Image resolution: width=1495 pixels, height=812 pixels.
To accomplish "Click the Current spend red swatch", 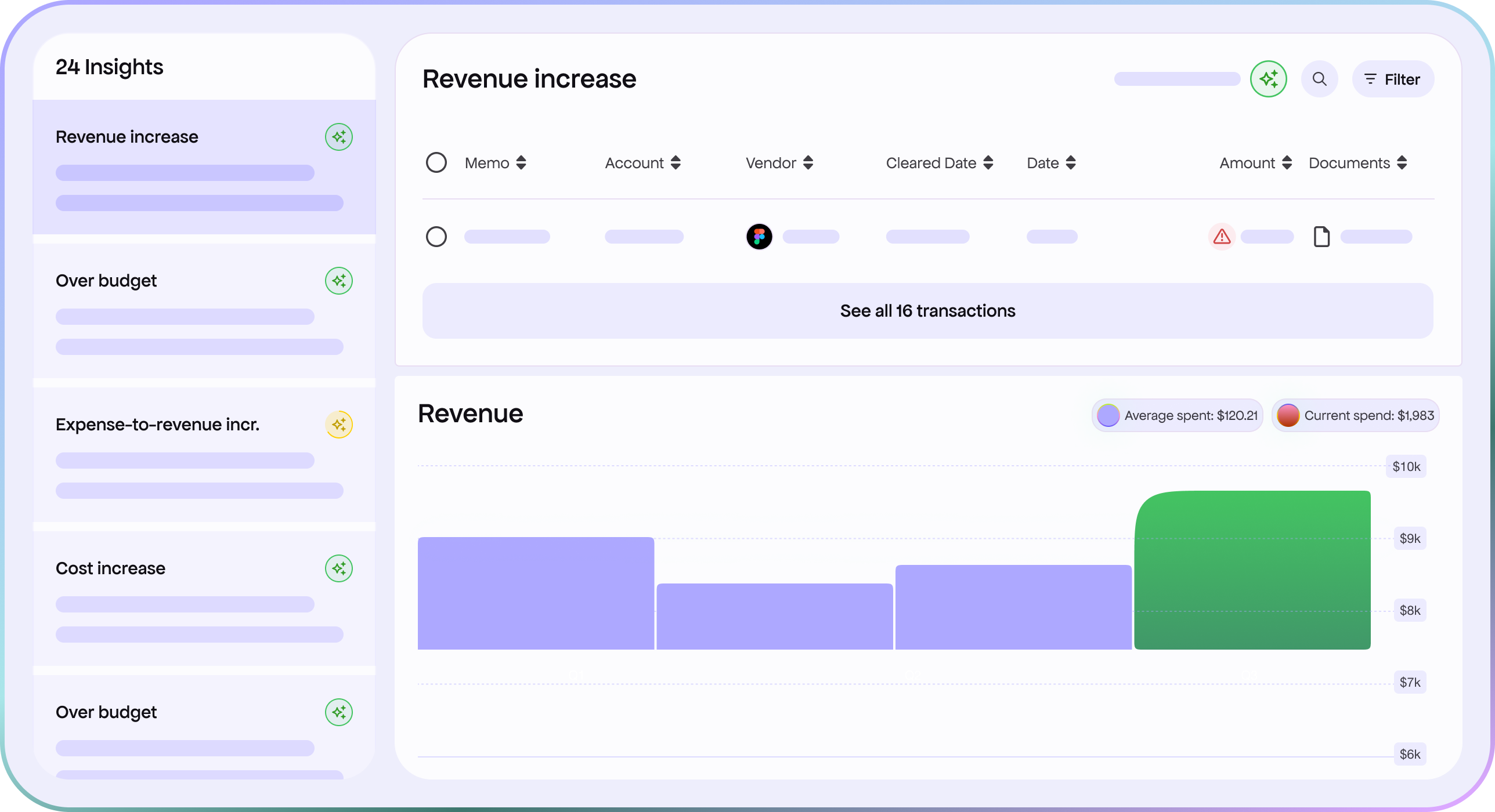I will 1288,415.
